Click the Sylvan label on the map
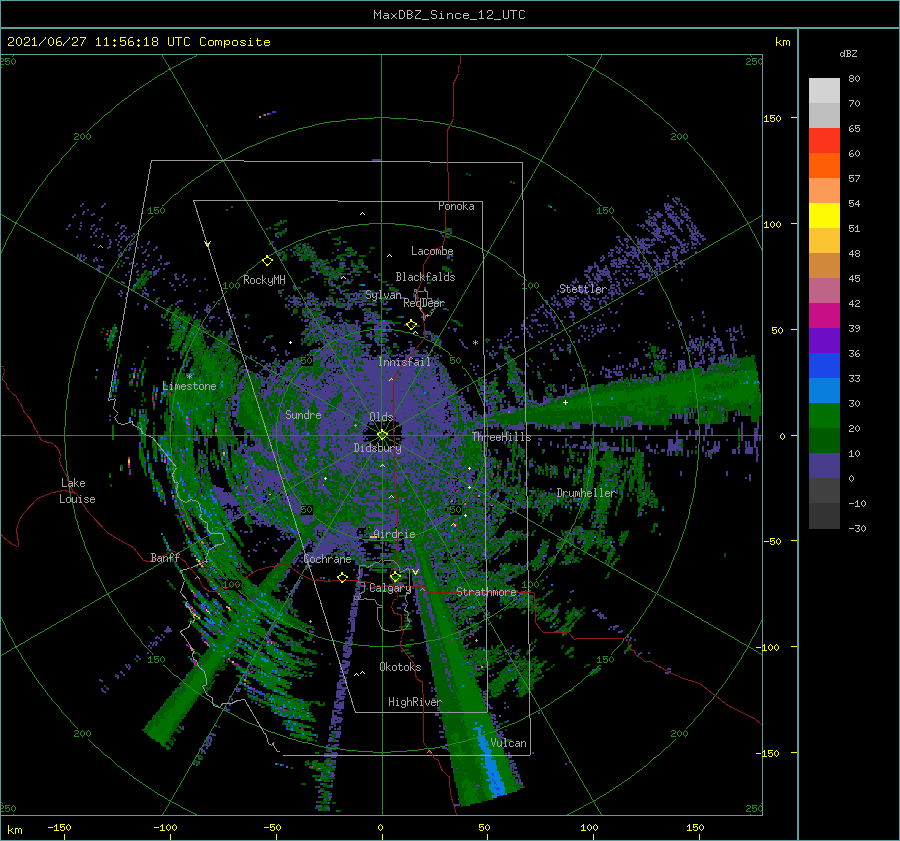This screenshot has width=900, height=841. pos(383,296)
